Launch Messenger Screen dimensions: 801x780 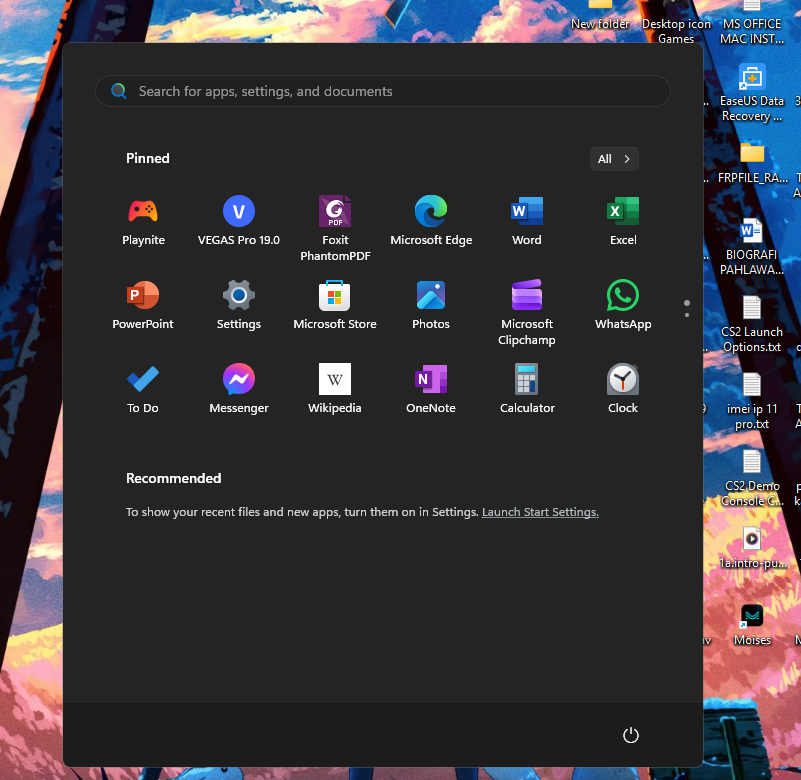point(239,389)
